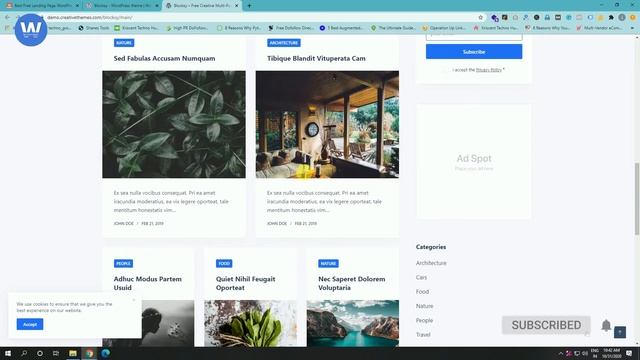Screen dimensions: 640x360
Task: Open the Food category link
Action: point(422,291)
